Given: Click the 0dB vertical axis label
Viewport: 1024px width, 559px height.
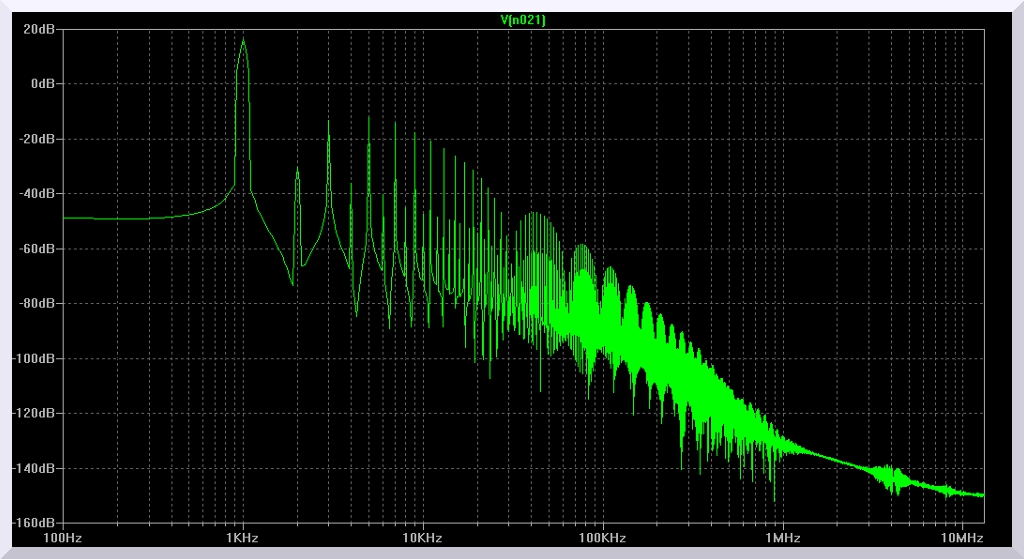Looking at the screenshot, I should (44, 84).
